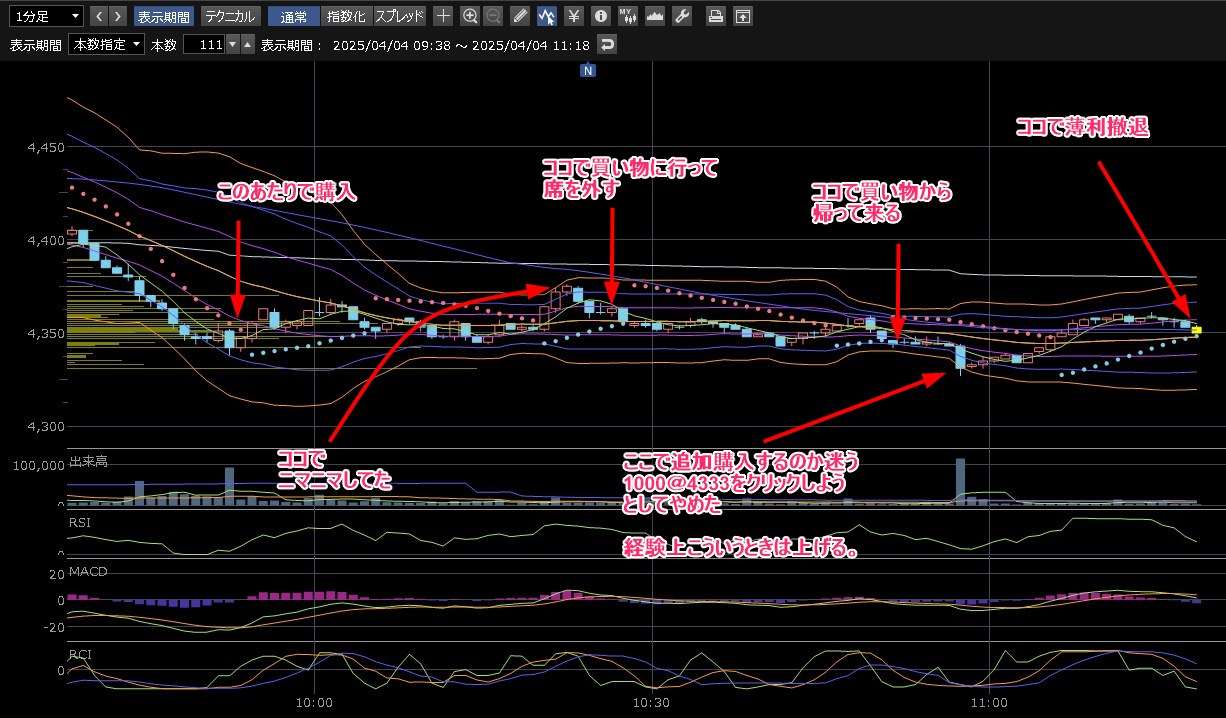
Task: Open the MY chart settings icon
Action: [x=627, y=16]
